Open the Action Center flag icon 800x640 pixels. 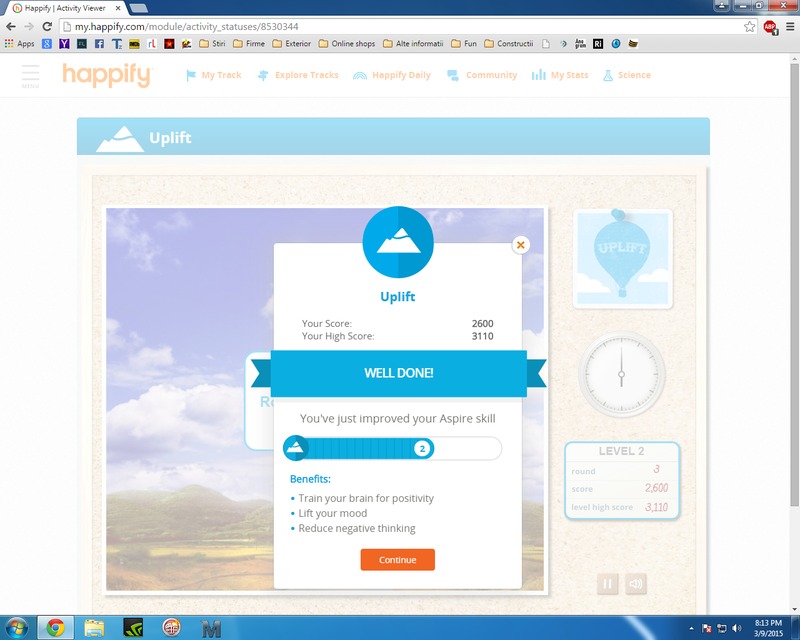coord(707,628)
